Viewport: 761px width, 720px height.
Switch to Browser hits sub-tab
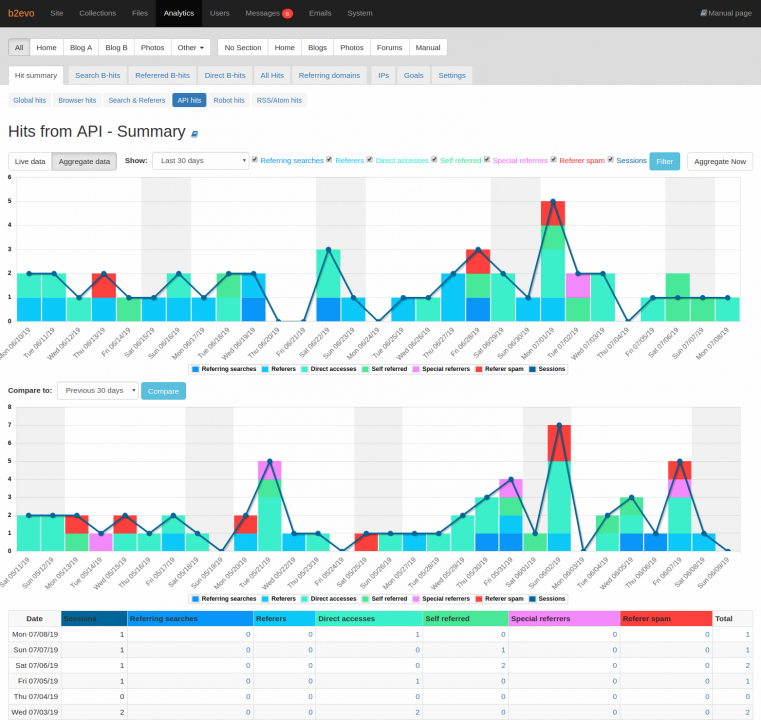(x=77, y=100)
